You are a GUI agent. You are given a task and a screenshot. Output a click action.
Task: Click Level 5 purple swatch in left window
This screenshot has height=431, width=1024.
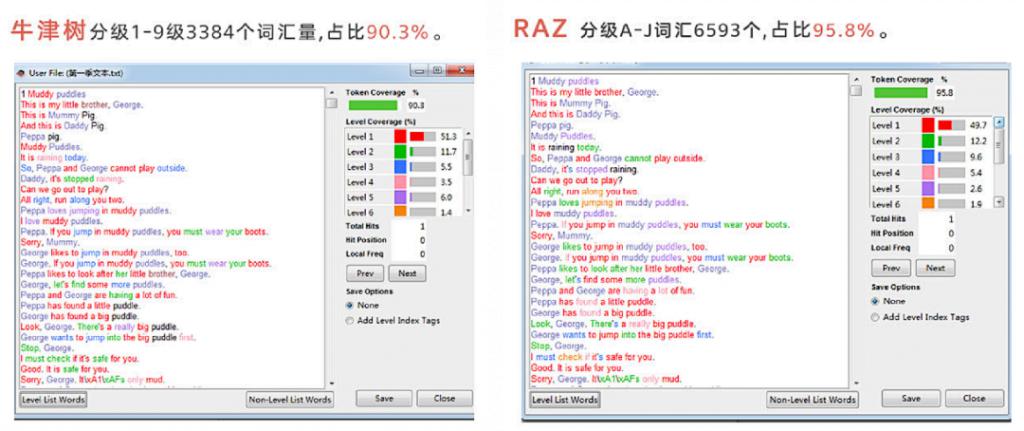400,197
